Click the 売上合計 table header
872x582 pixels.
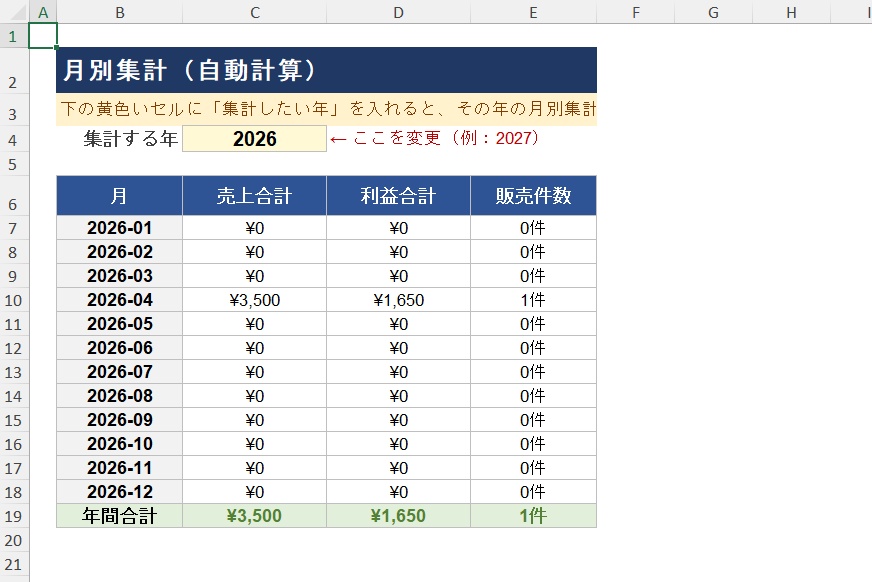[254, 196]
